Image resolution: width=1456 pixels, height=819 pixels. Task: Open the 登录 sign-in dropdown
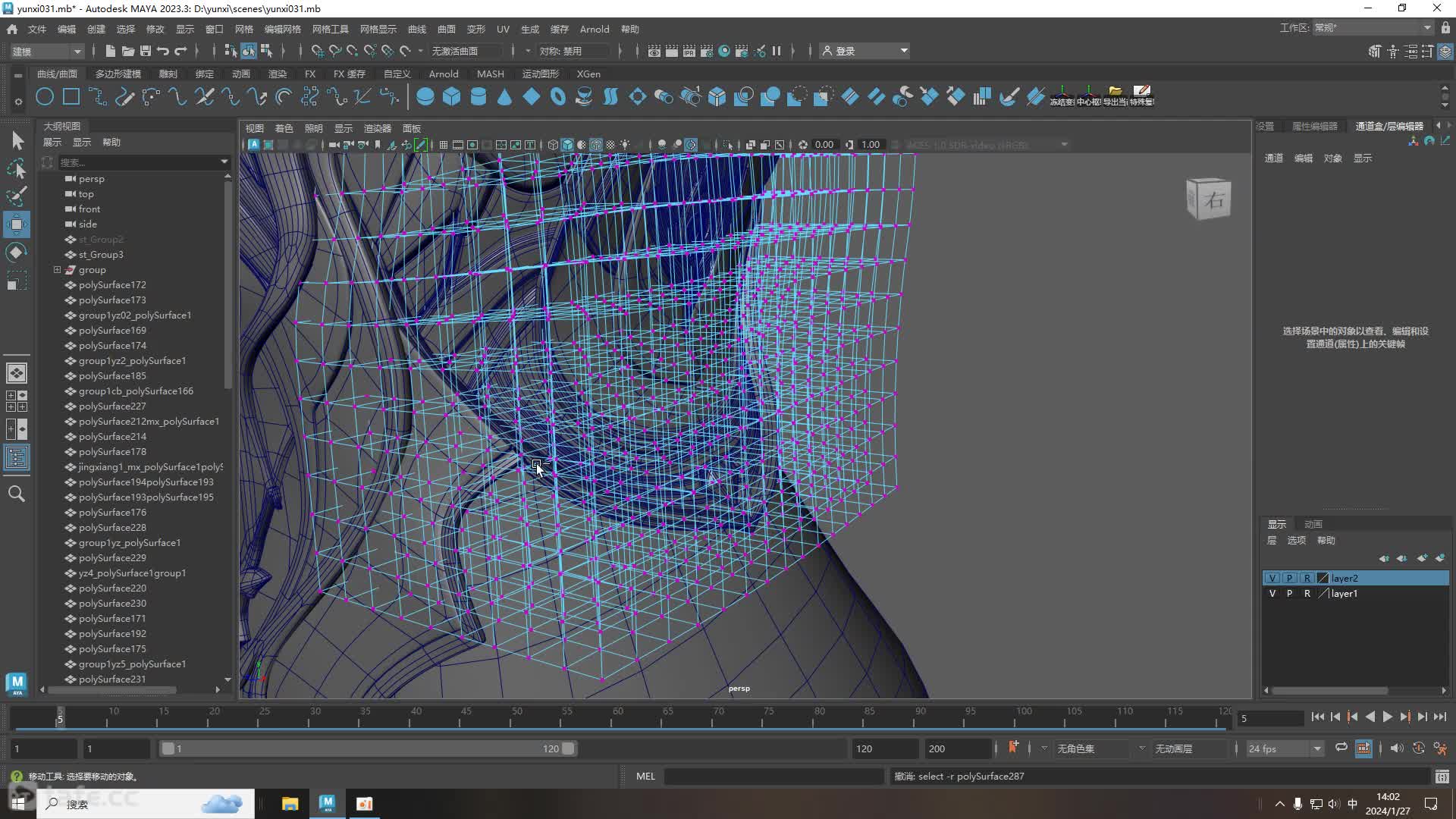864,51
